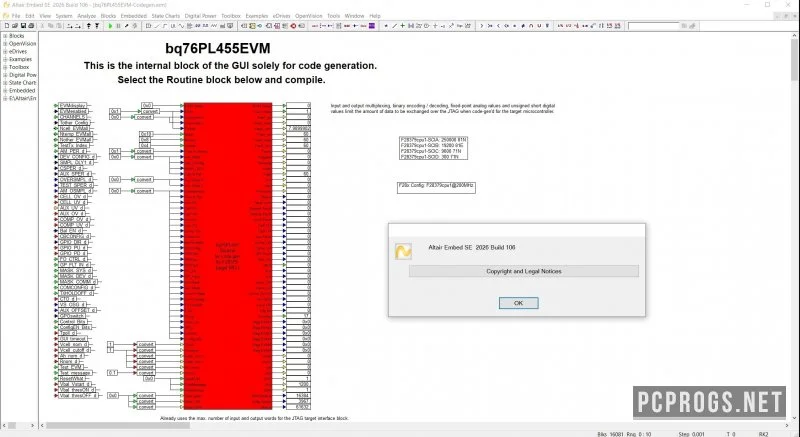Pause the simulation using the pause icon
This screenshot has height=437, width=800.
click(x=118, y=25)
